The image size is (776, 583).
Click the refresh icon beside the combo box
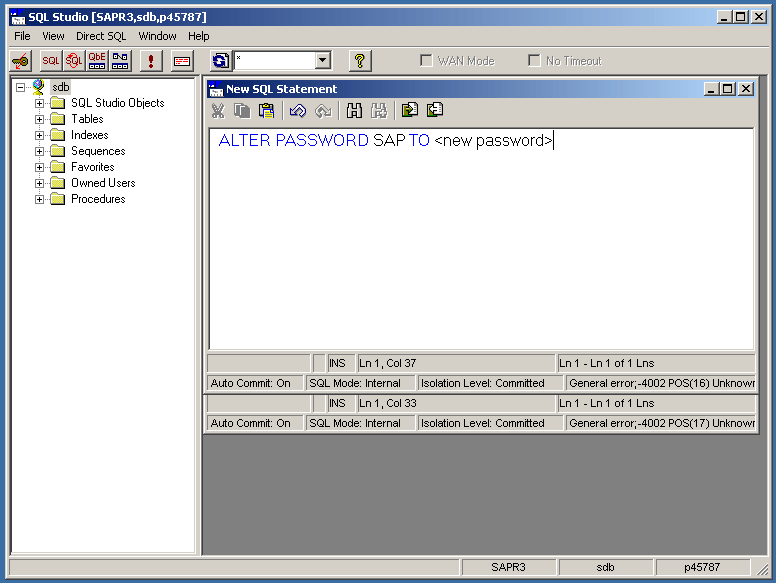click(221, 61)
